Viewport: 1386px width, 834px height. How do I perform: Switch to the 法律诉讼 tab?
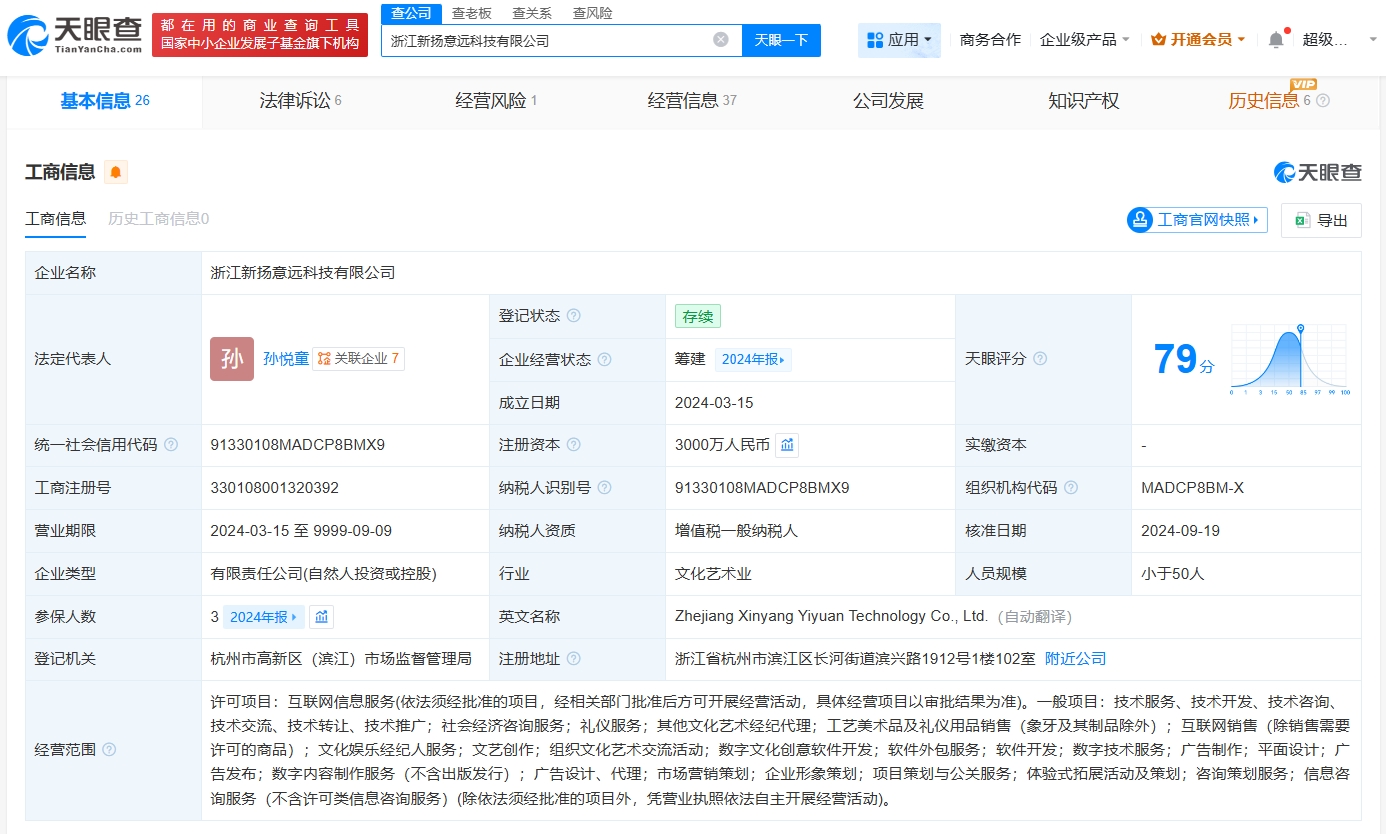click(299, 101)
